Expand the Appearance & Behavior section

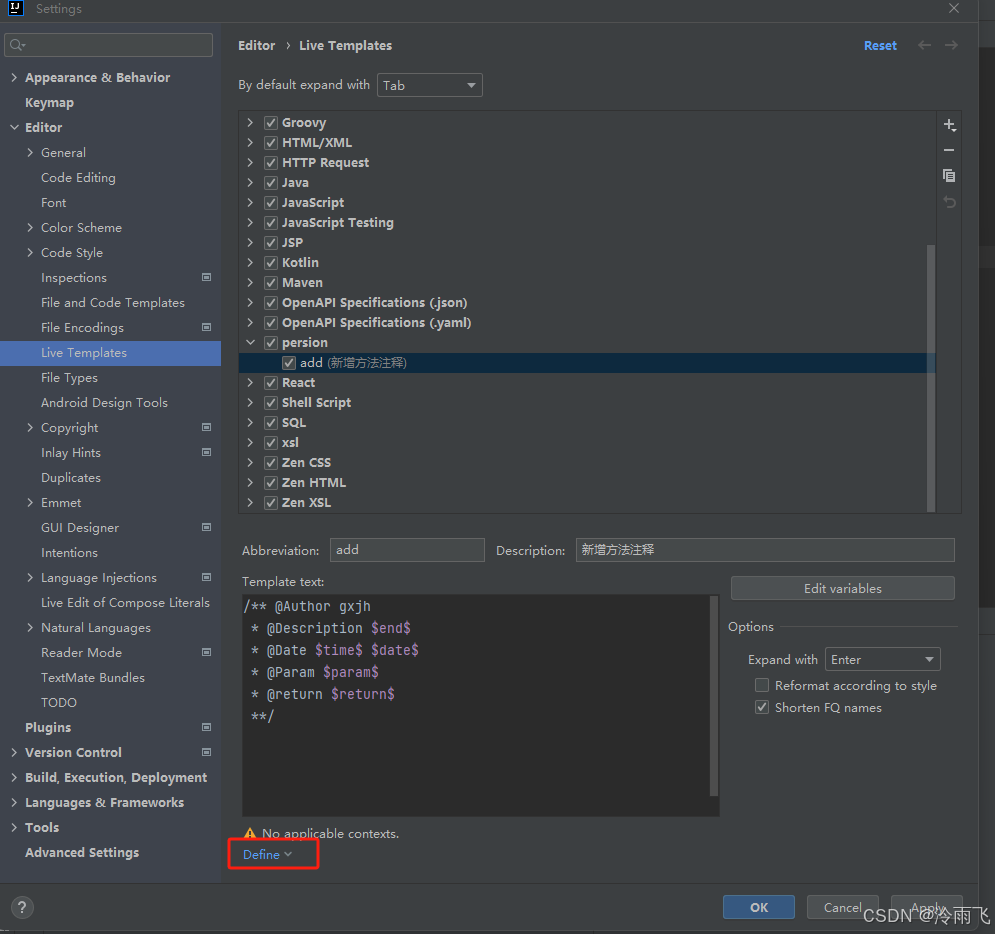(x=14, y=77)
